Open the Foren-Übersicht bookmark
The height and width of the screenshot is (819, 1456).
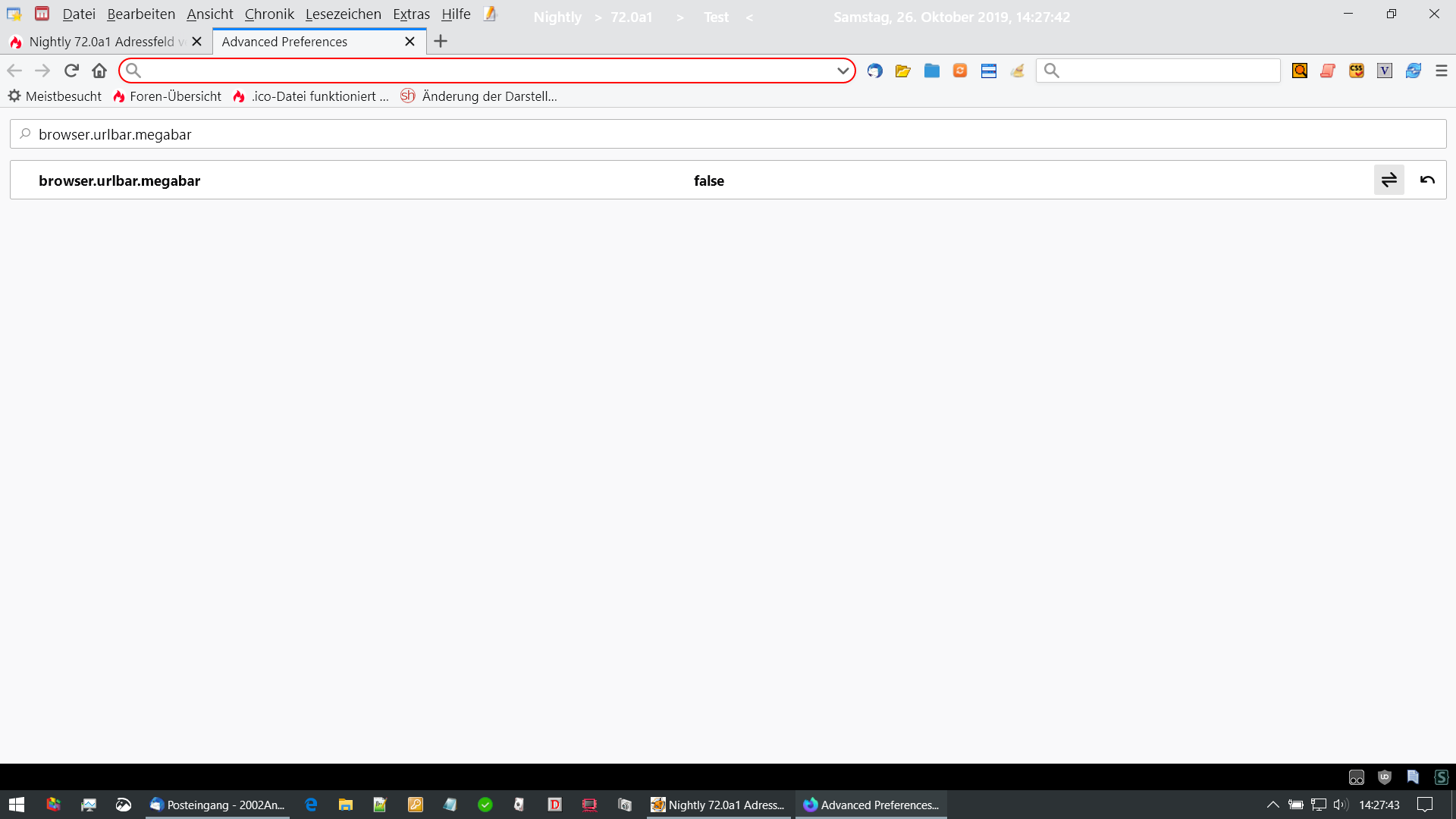click(x=168, y=96)
